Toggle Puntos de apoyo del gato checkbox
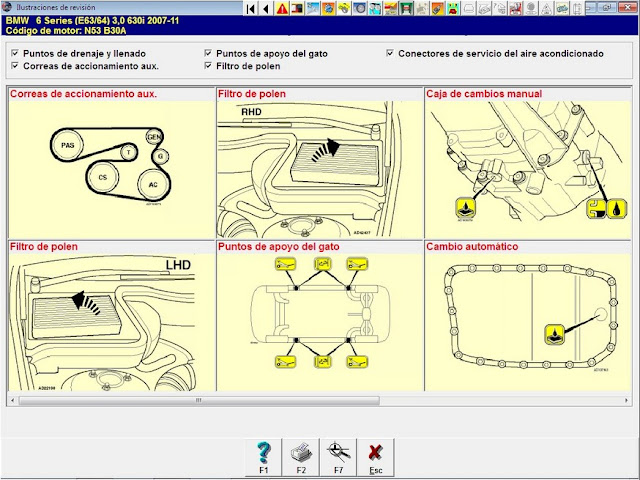Screen dimensions: 640x480 coord(208,53)
